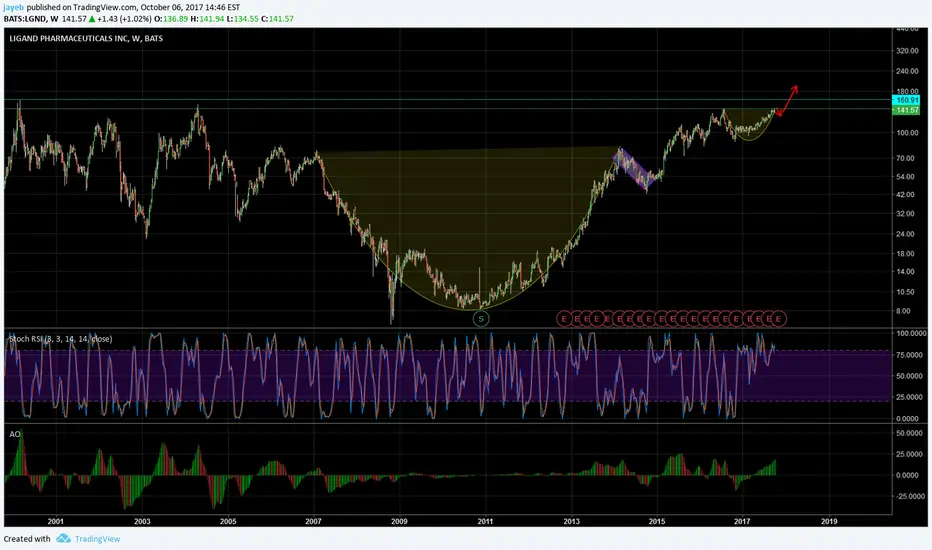Click the green 141.57 axis price label
932x550 pixels.
[x=906, y=110]
